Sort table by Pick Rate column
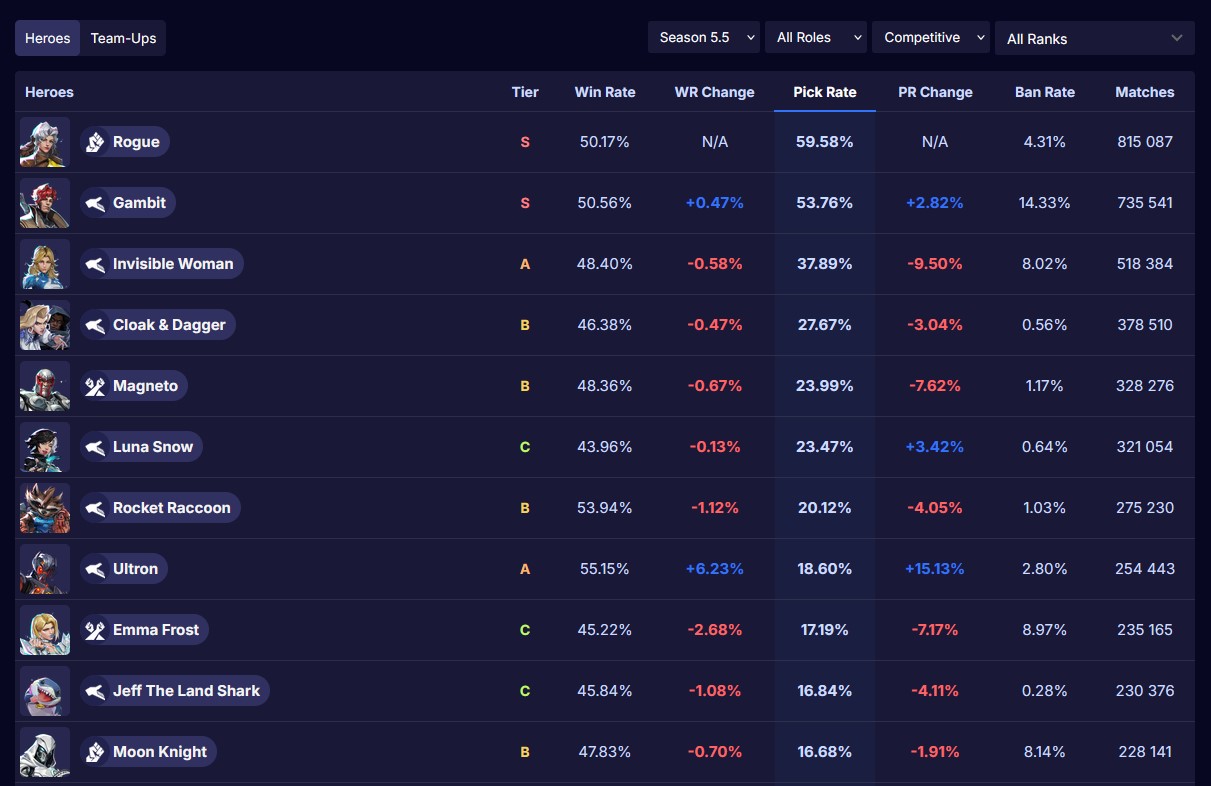 pyautogui.click(x=825, y=92)
